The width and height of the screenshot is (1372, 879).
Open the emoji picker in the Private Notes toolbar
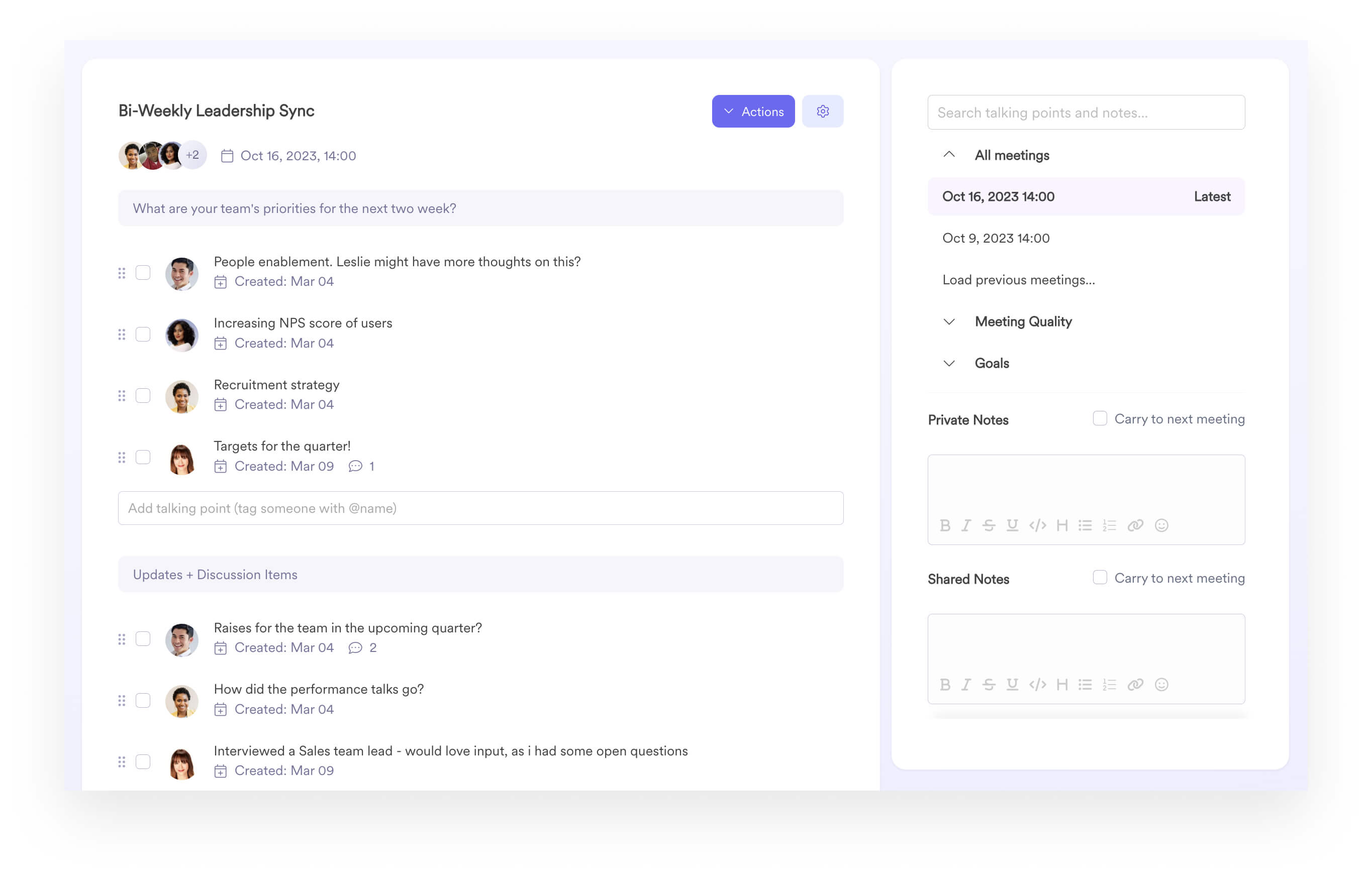pyautogui.click(x=1161, y=525)
